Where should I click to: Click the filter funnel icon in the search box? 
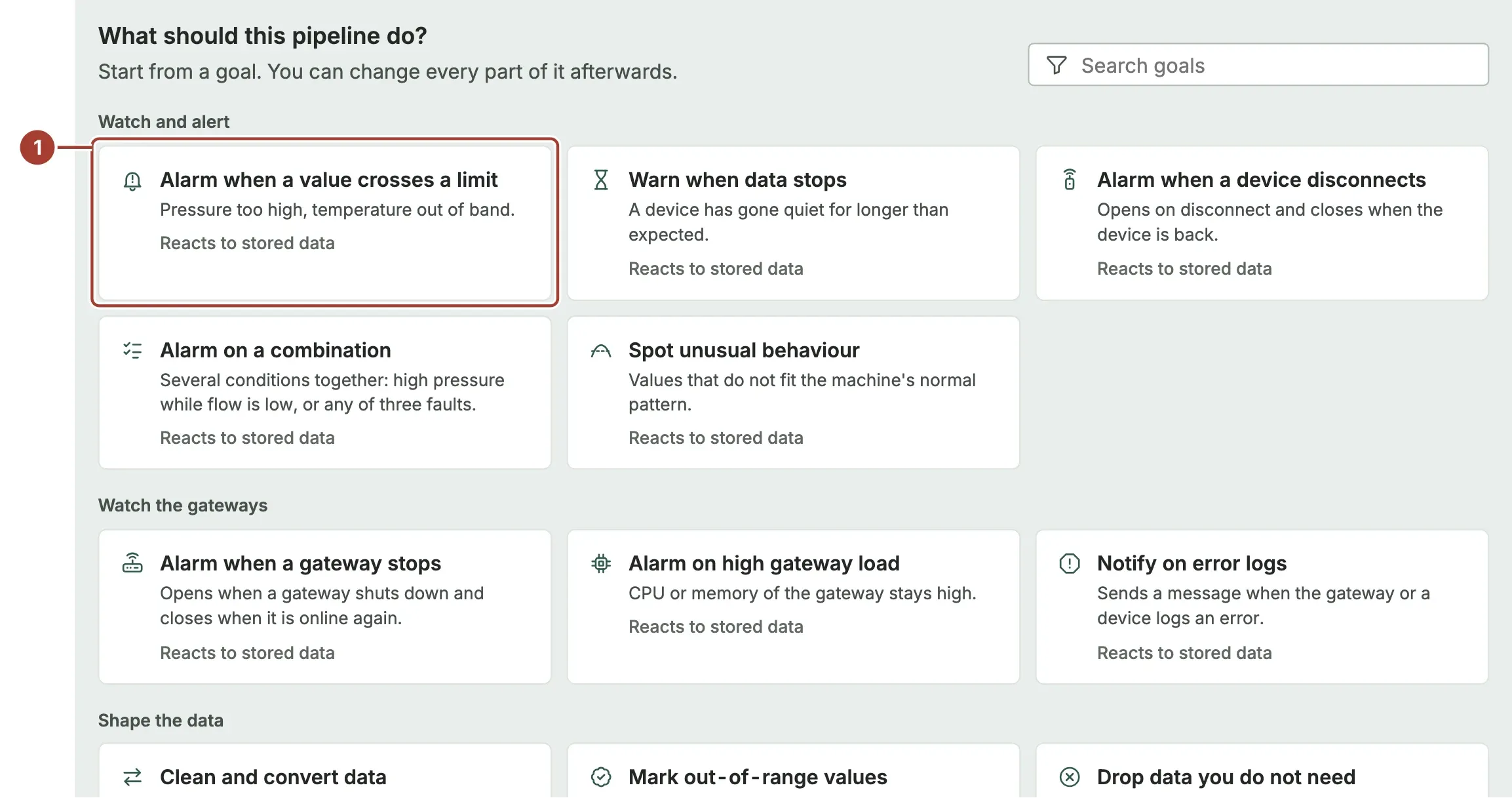pos(1056,65)
